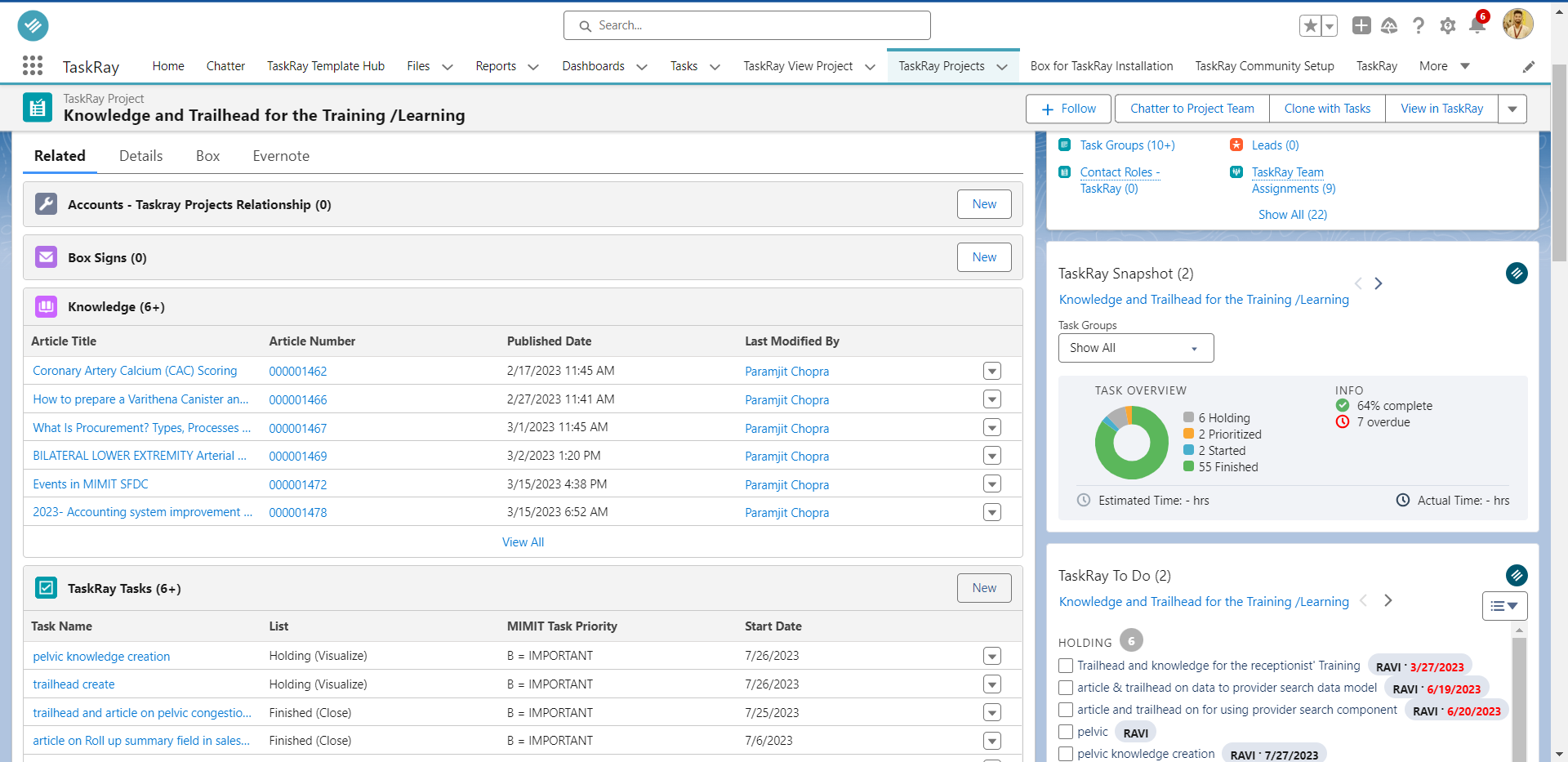Open the Show All task groups dropdown
The height and width of the screenshot is (762, 1568).
click(x=1135, y=347)
